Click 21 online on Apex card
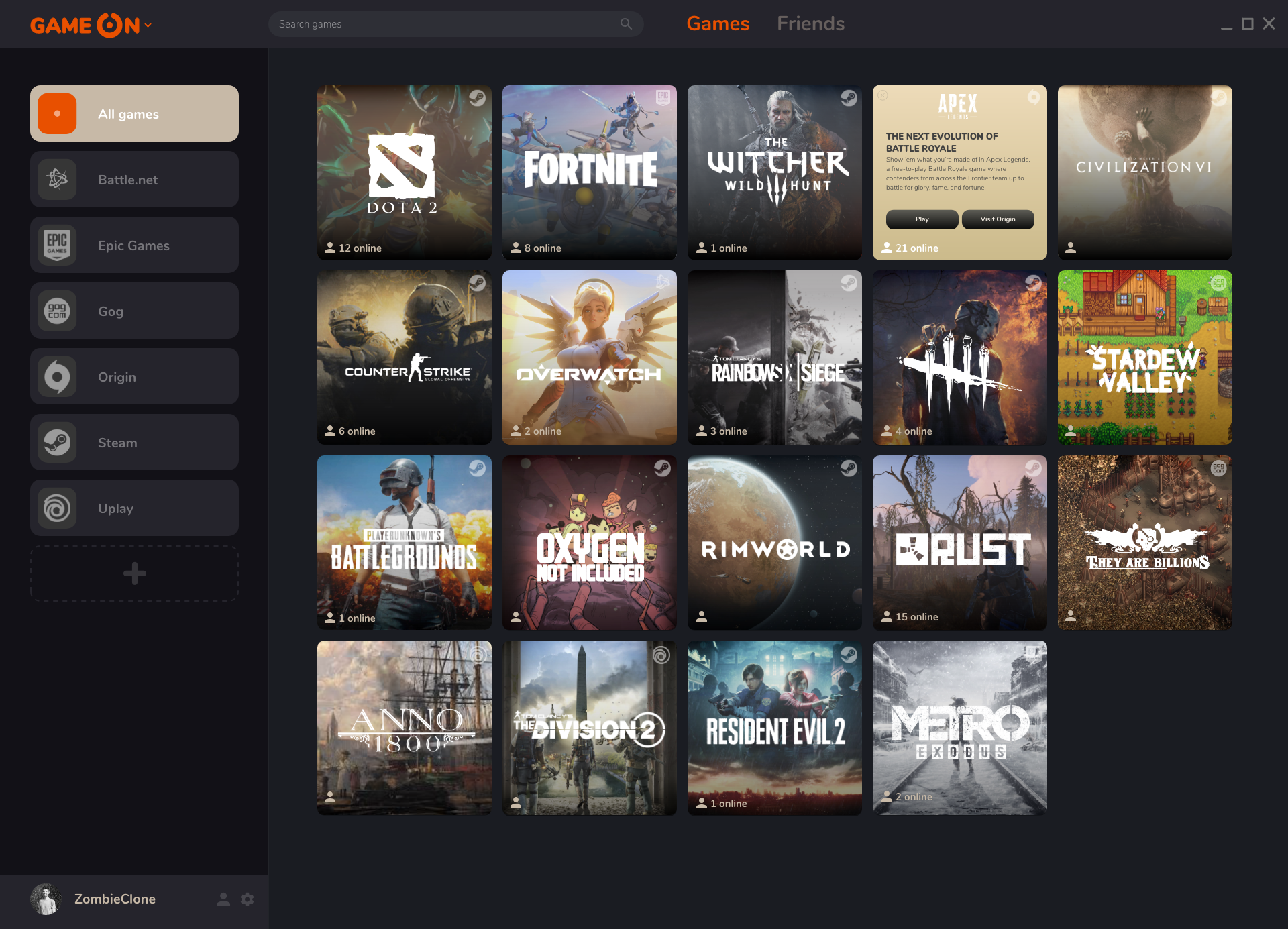The image size is (1288, 929). click(x=910, y=248)
